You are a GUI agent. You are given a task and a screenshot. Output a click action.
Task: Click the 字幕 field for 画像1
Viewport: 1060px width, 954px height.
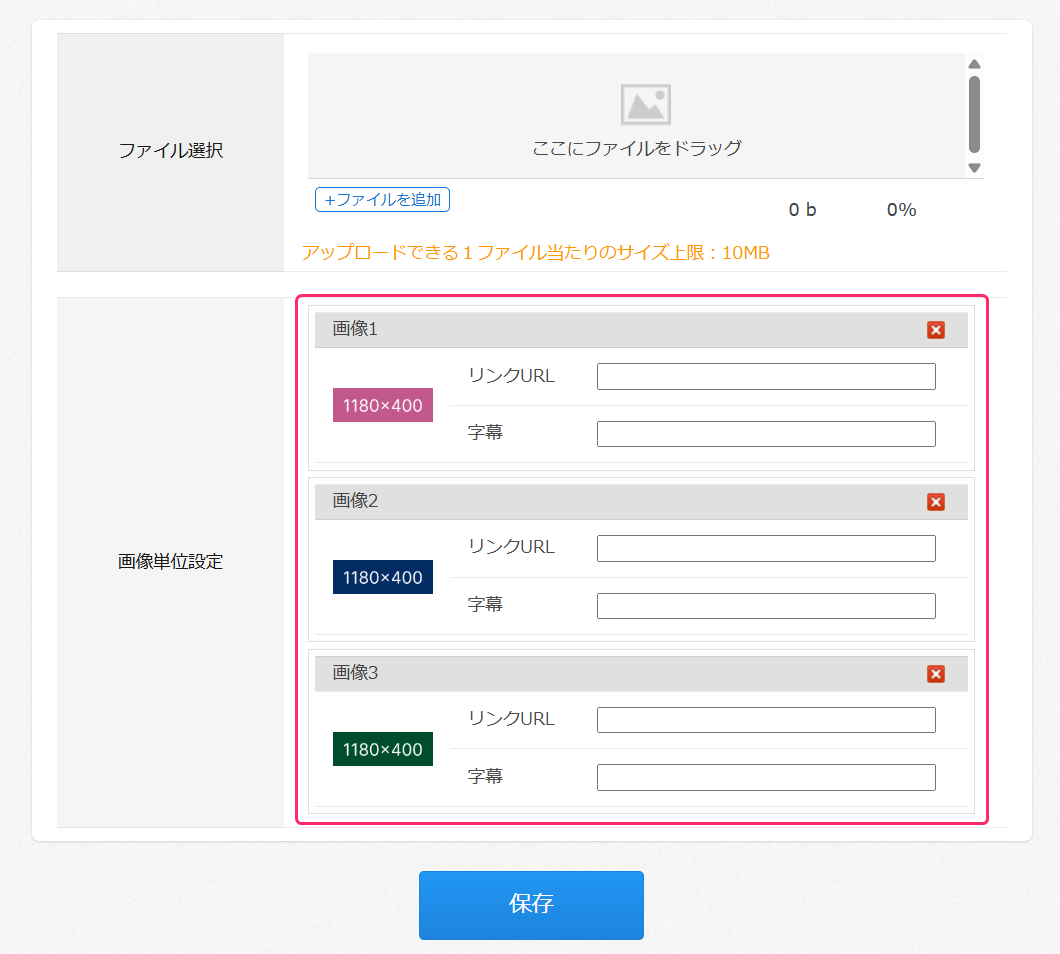coord(766,433)
